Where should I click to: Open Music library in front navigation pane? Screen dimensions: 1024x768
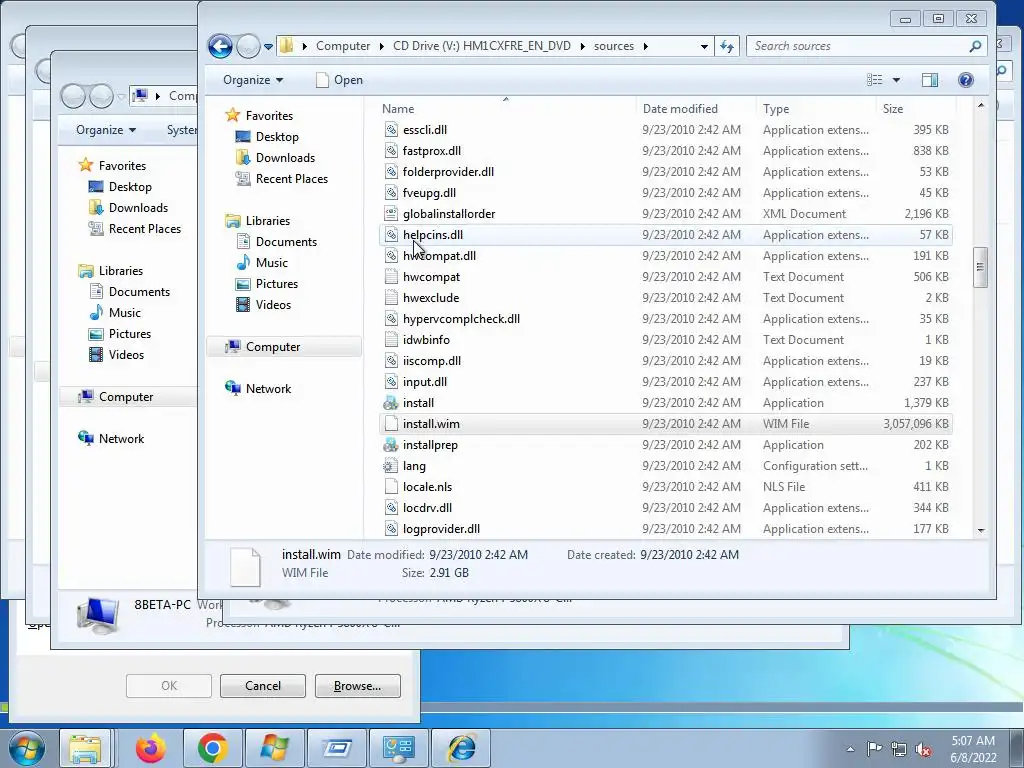coord(272,263)
